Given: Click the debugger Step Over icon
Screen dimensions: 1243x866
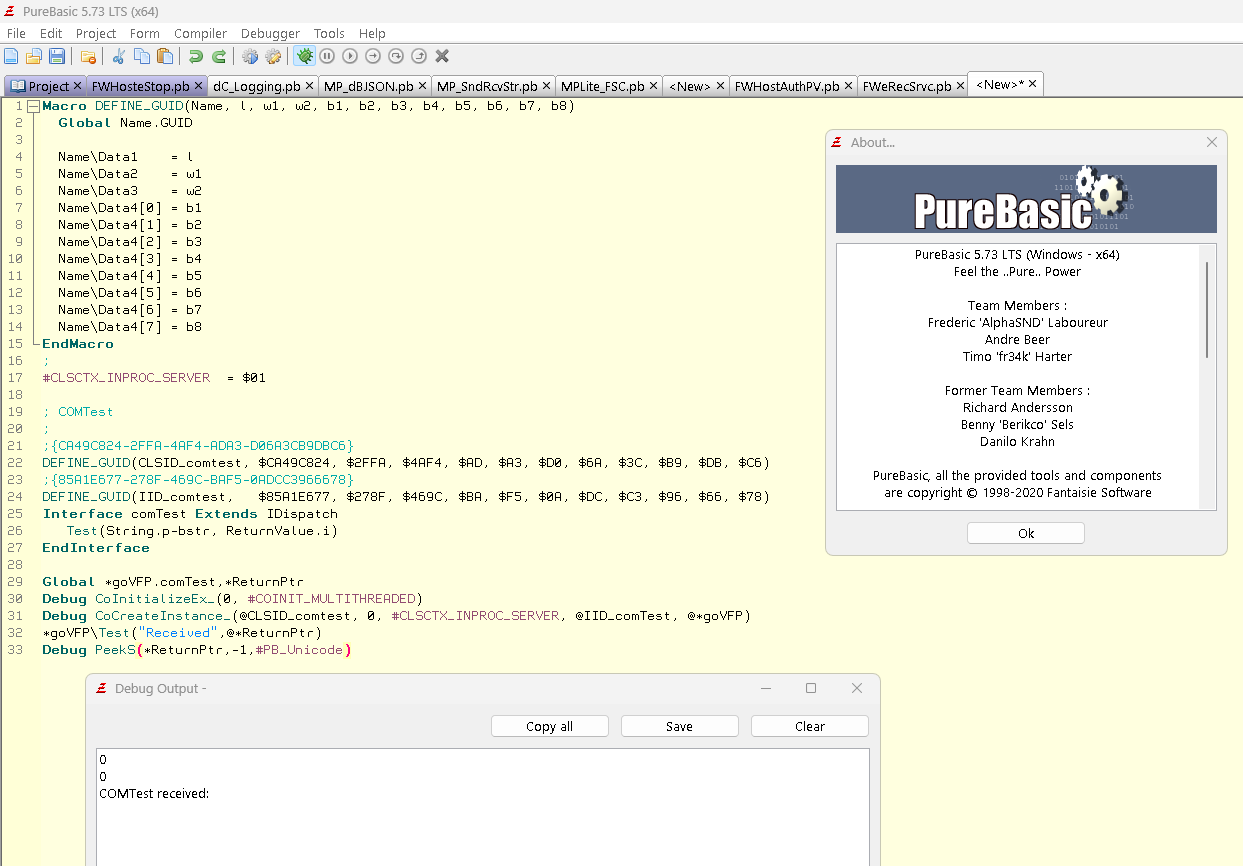Looking at the screenshot, I should coord(396,56).
